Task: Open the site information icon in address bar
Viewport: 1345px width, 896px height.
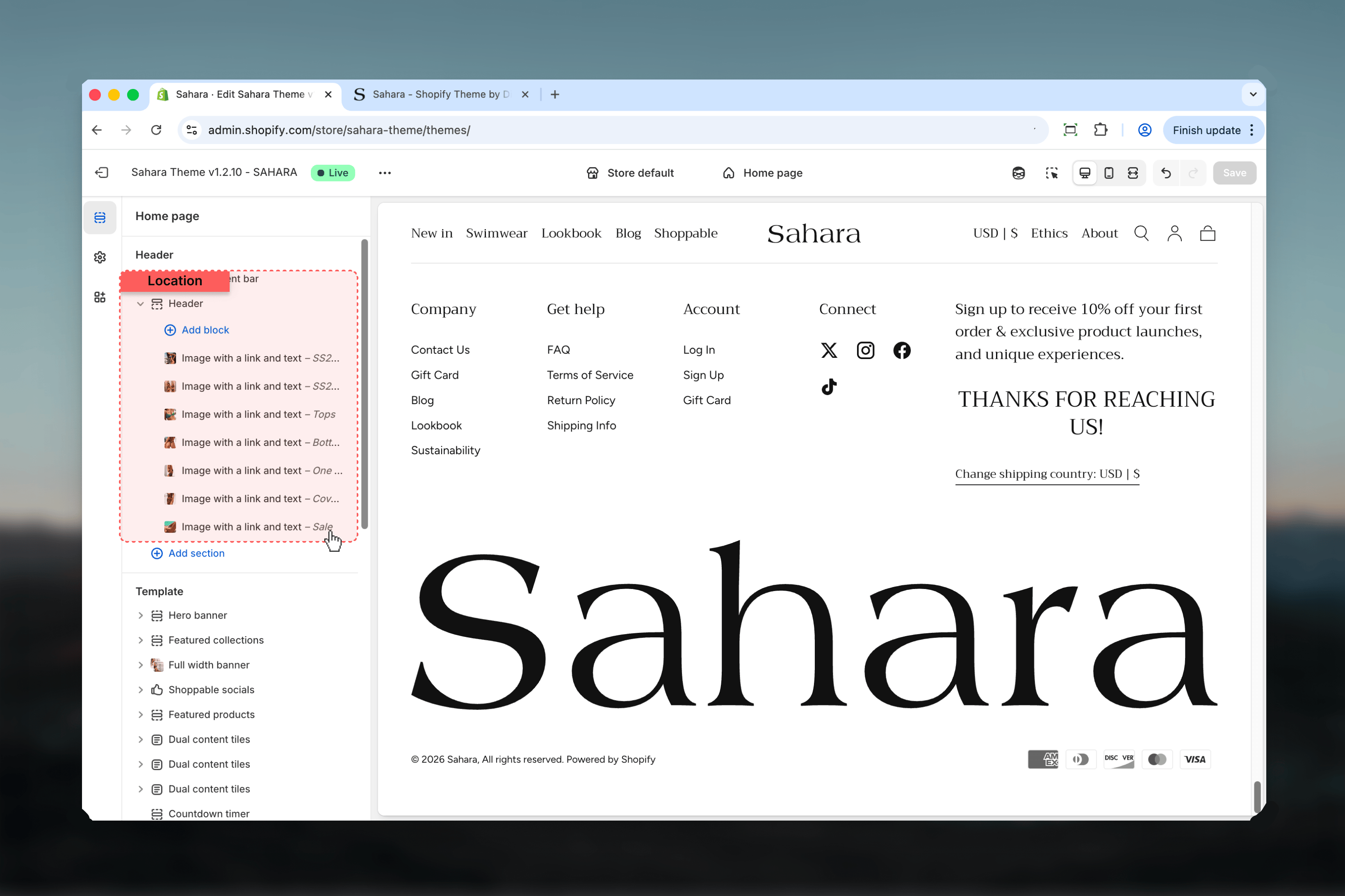Action: (x=192, y=130)
